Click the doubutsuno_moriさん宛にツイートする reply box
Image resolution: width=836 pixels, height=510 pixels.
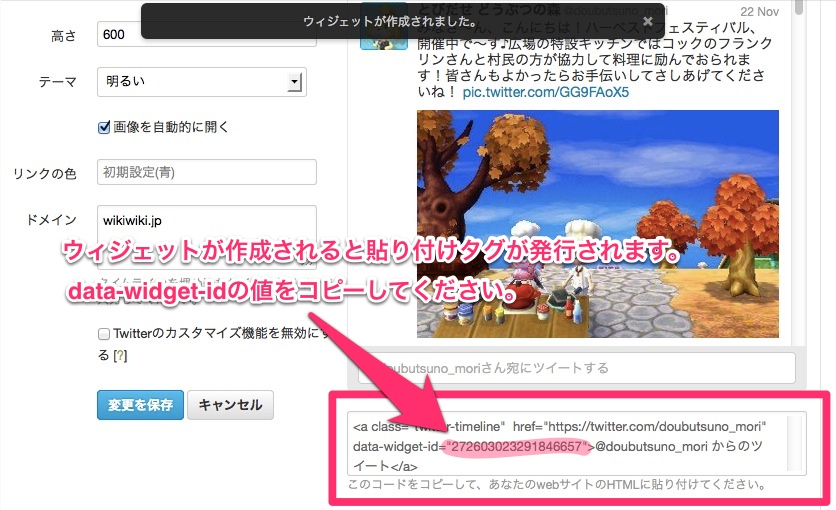[x=576, y=368]
